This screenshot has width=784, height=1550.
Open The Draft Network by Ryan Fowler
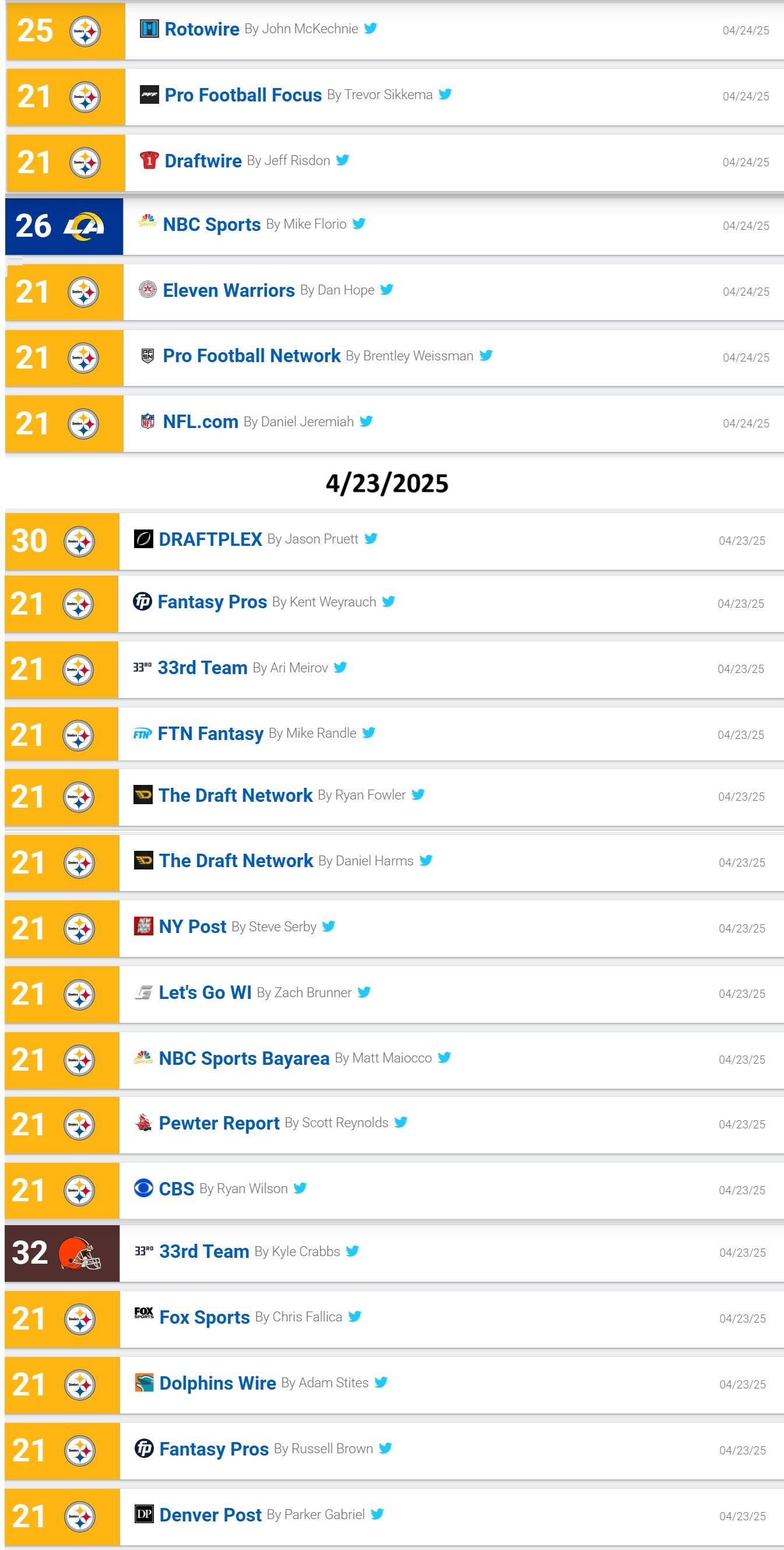(x=235, y=795)
